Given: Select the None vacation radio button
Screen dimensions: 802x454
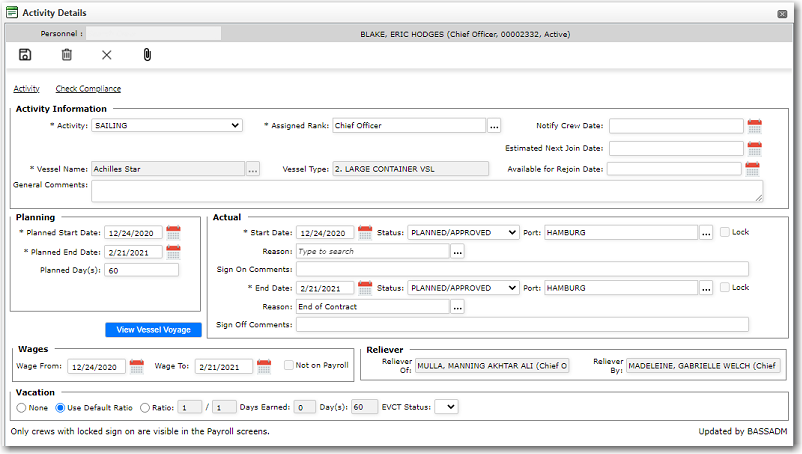Looking at the screenshot, I should point(21,407).
